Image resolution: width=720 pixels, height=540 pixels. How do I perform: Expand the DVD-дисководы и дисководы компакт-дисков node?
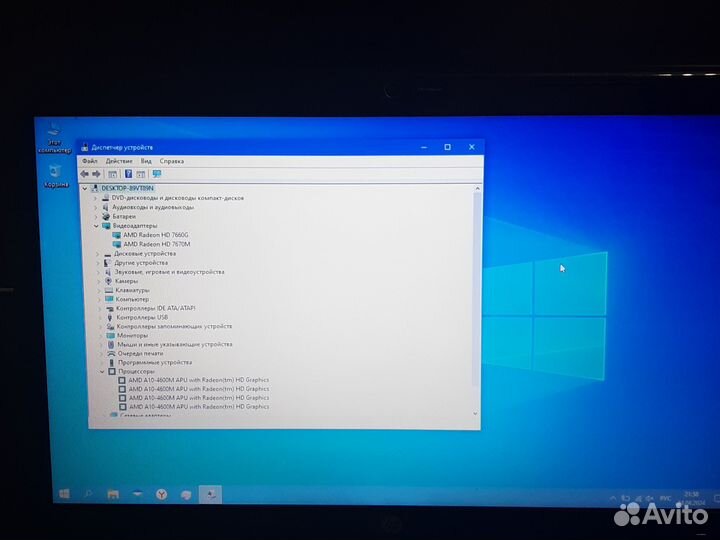[x=96, y=198]
